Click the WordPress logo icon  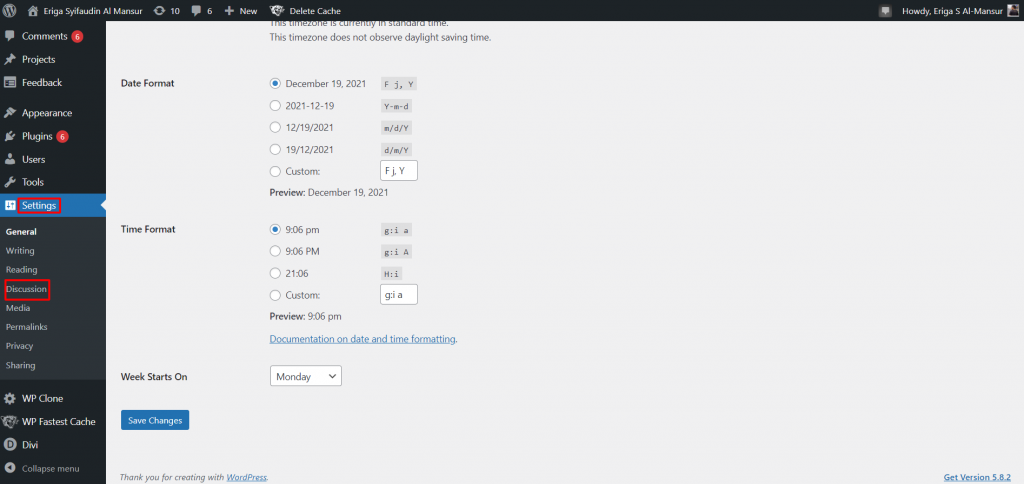click(x=10, y=10)
